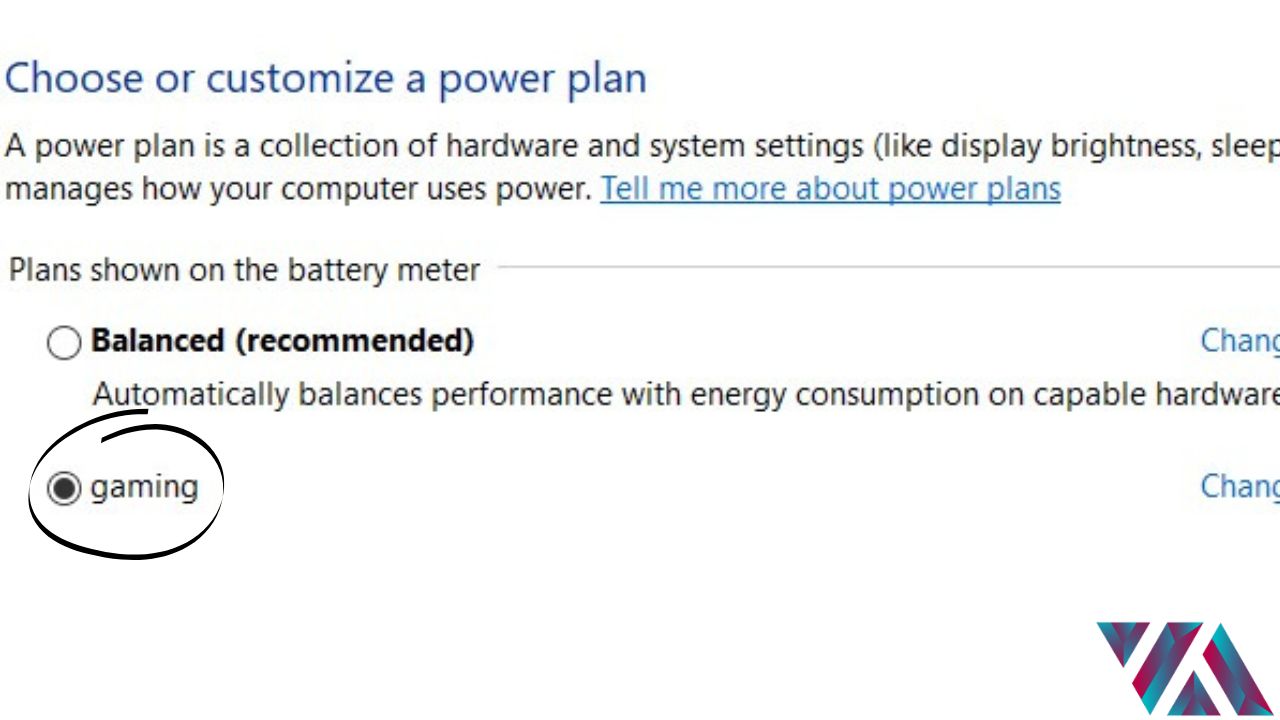
Task: Select the gaming power plan radio button
Action: (64, 488)
